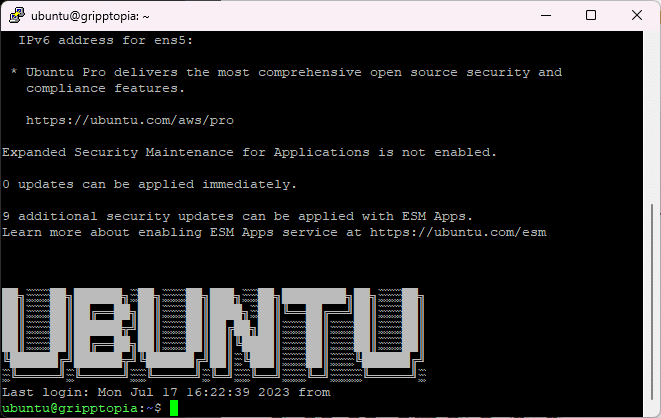Click the 'Ubuntu Pro delivers' bullet line
The height and width of the screenshot is (418, 661).
click(290, 72)
